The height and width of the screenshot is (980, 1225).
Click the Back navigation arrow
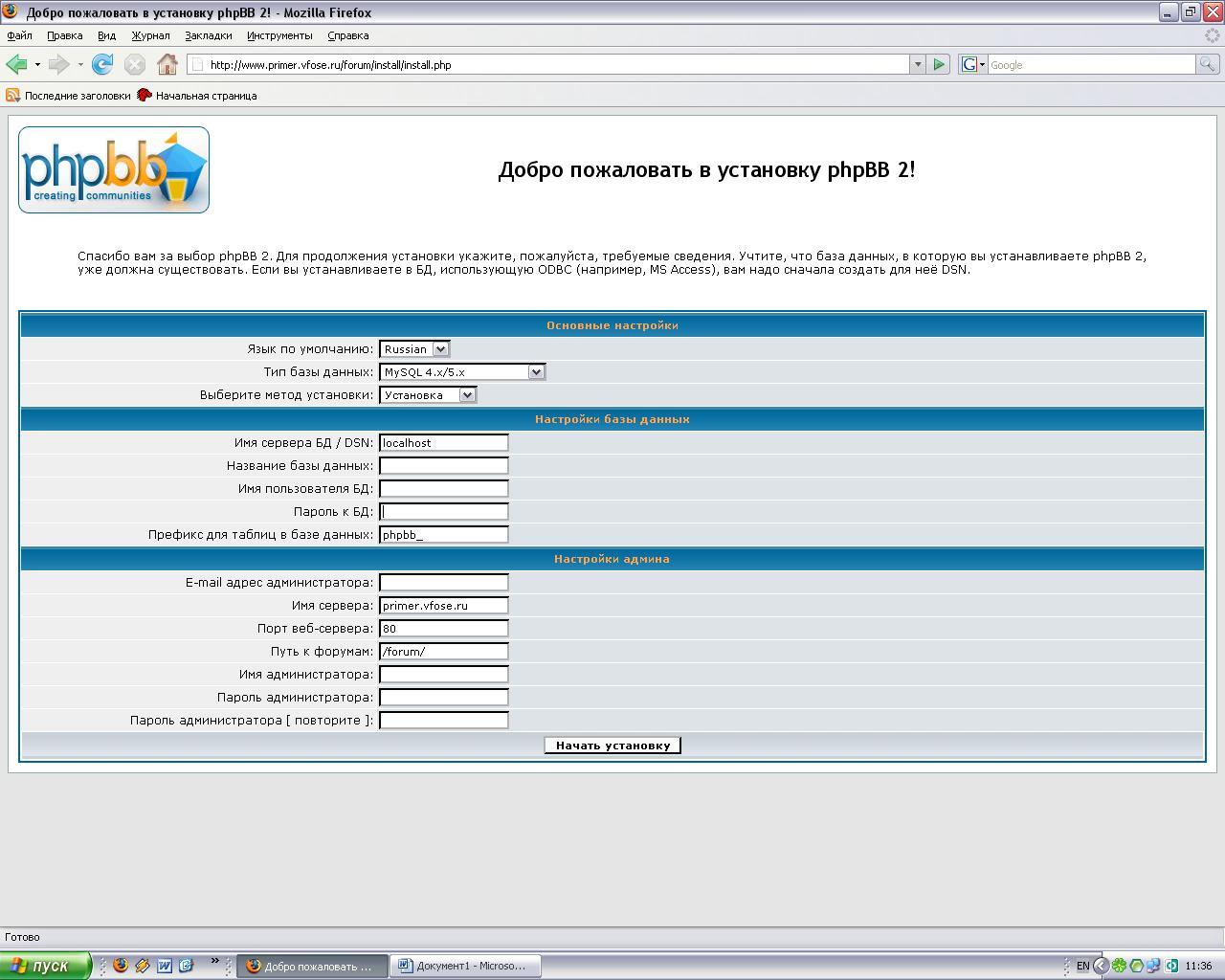tap(16, 64)
